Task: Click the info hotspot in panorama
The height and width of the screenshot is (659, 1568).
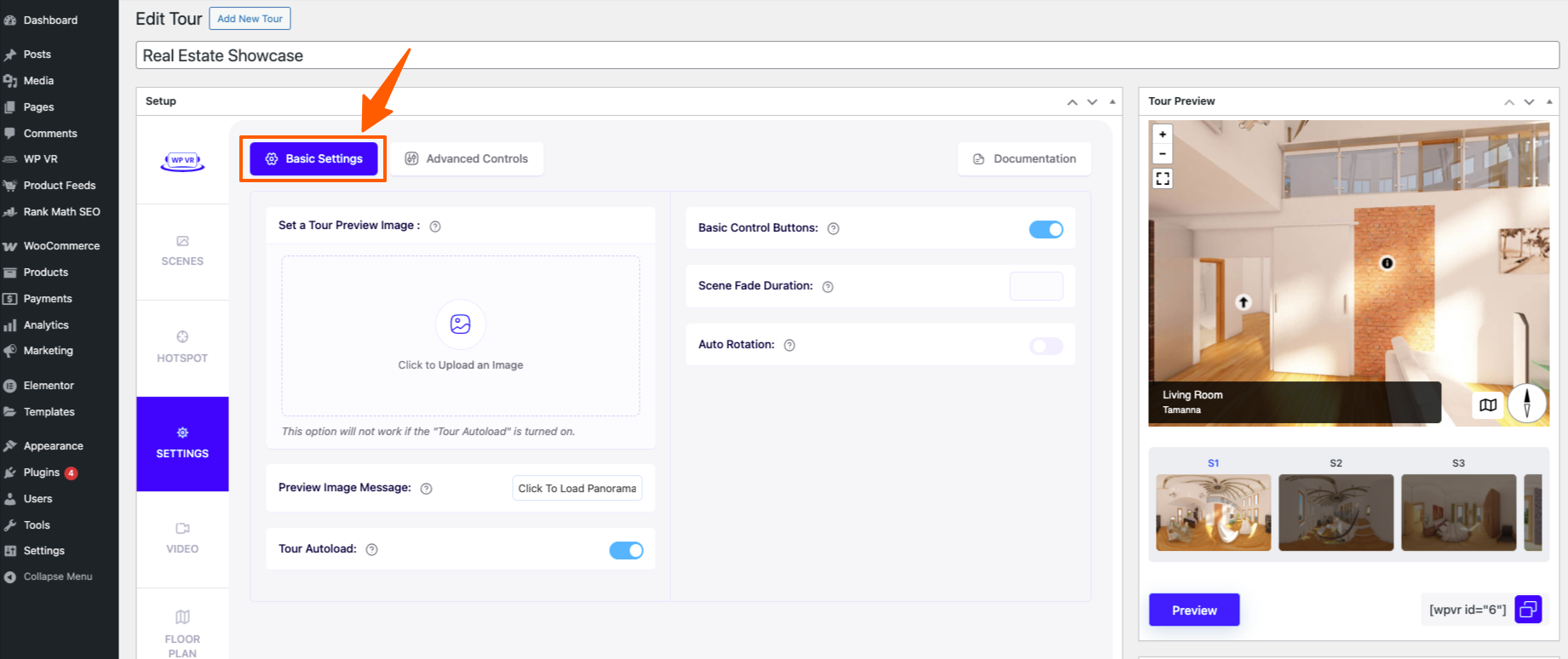Action: pos(1387,263)
